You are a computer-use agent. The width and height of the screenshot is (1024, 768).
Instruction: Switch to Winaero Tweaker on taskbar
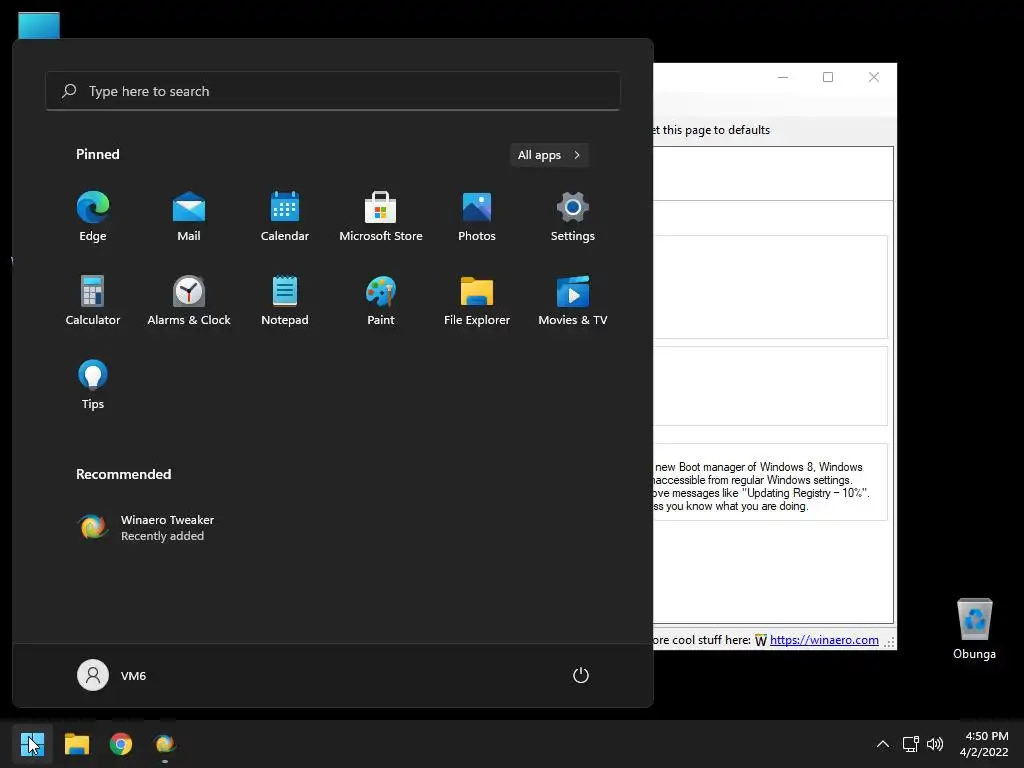click(165, 744)
